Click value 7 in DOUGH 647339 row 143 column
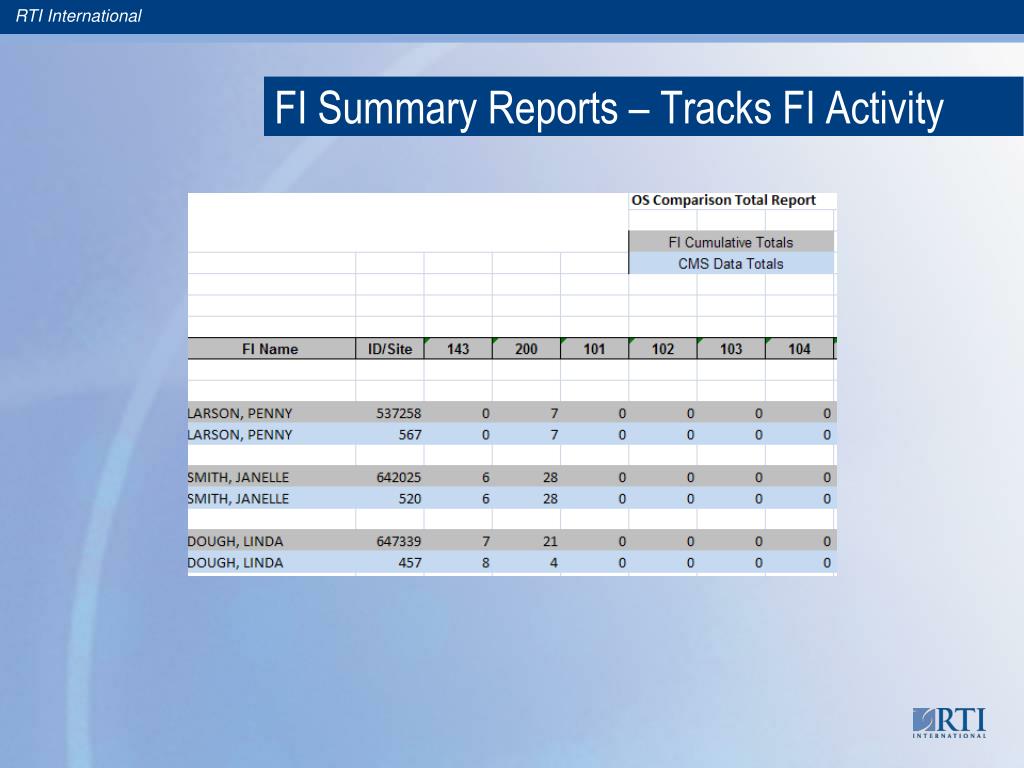Screen dimensions: 1024x768 coord(485,541)
